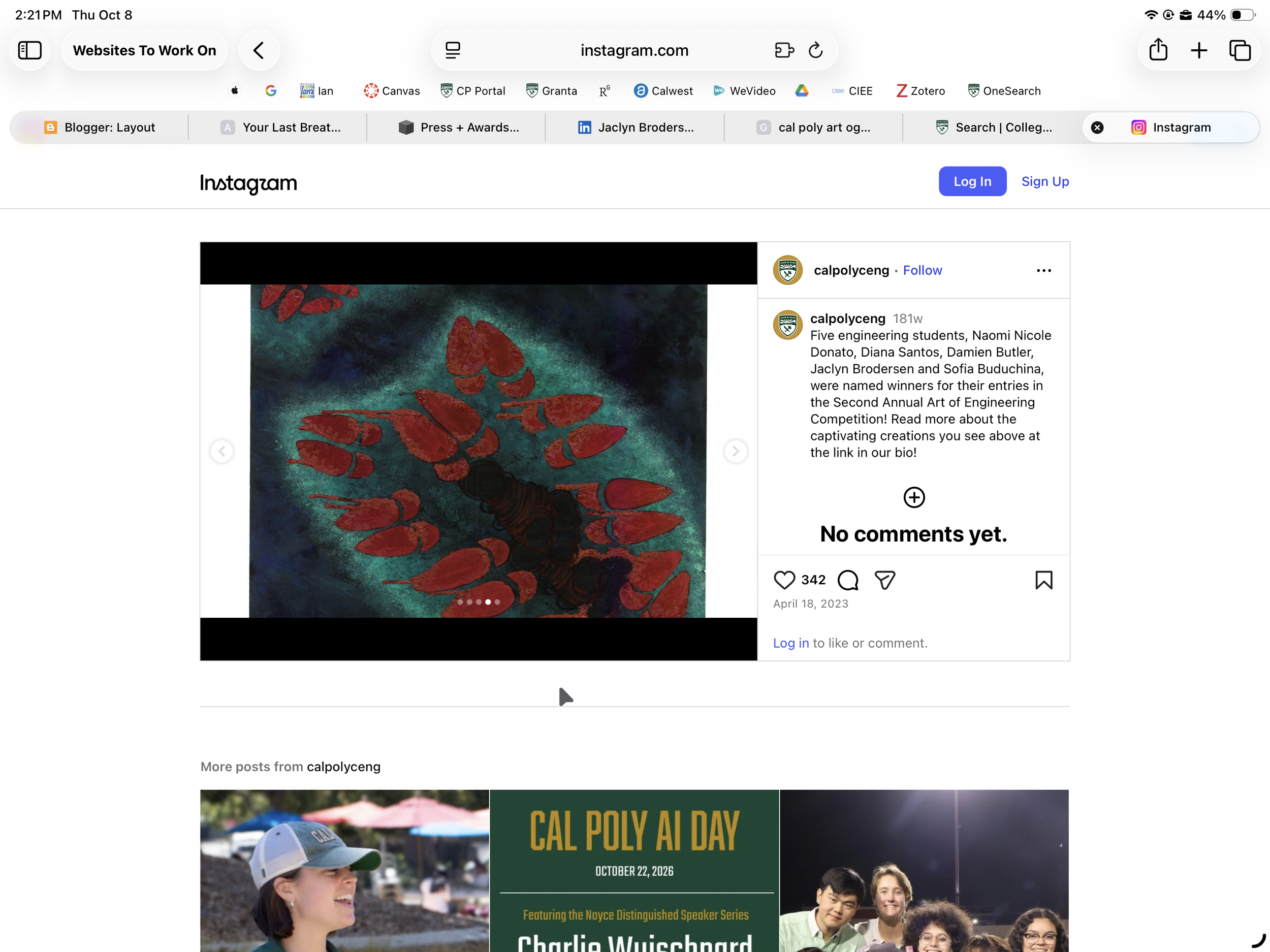
Task: Advance to the next image in the carousel
Action: click(736, 451)
